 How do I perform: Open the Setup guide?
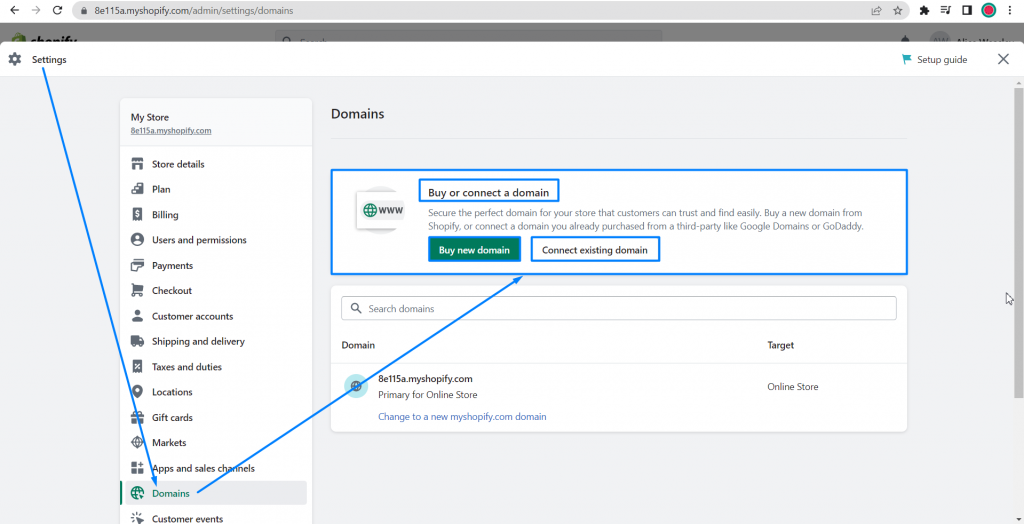935,59
